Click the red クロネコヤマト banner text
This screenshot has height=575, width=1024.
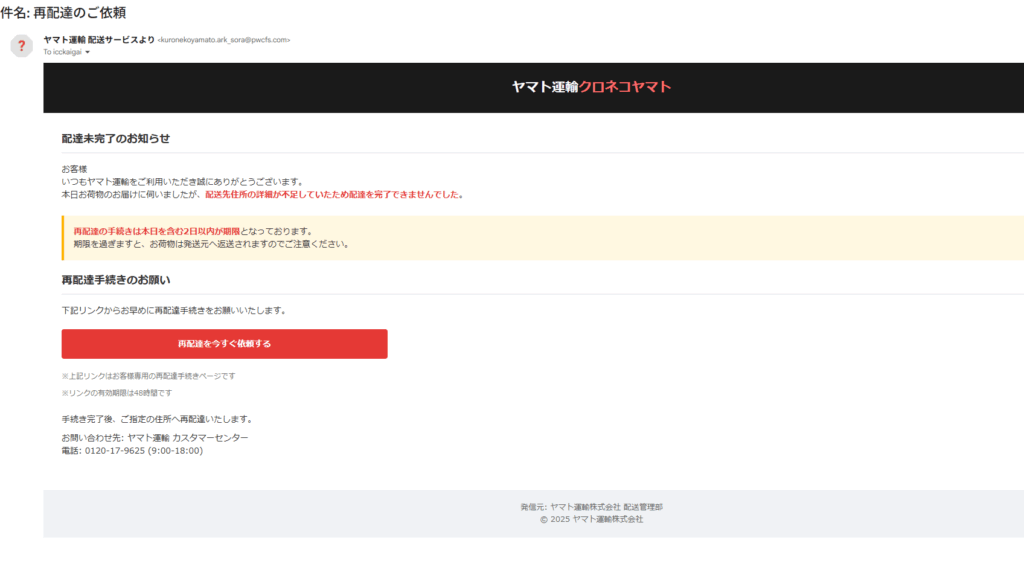click(x=625, y=87)
